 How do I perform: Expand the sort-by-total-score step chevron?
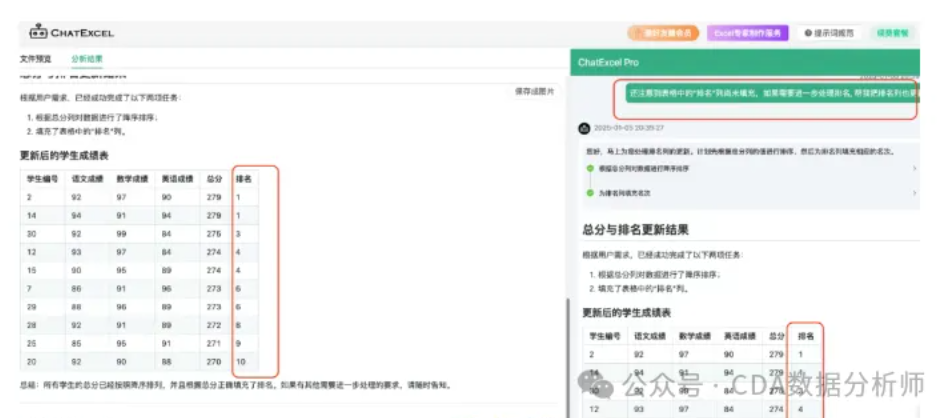click(x=914, y=168)
